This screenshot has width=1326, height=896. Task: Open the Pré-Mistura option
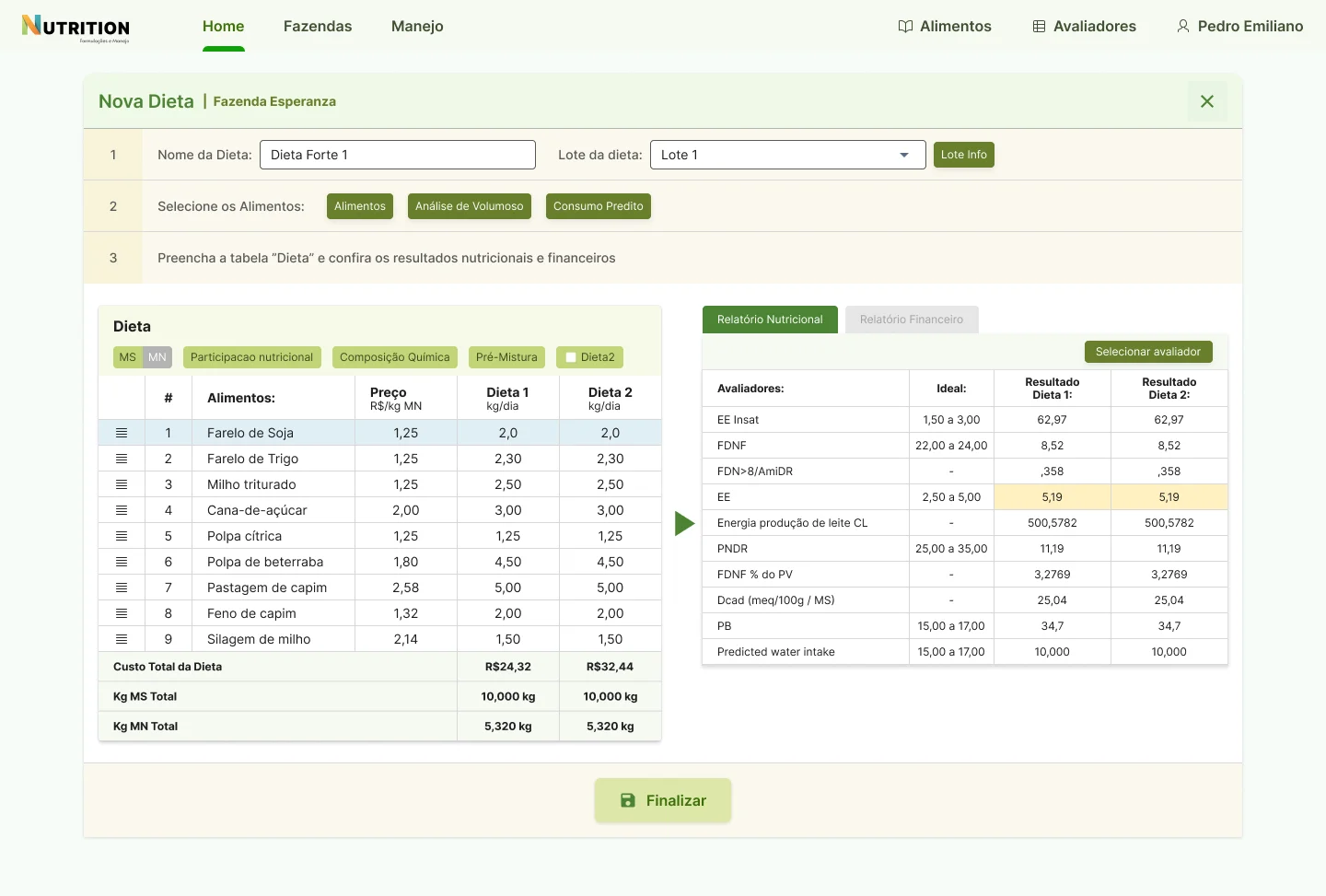(x=506, y=357)
